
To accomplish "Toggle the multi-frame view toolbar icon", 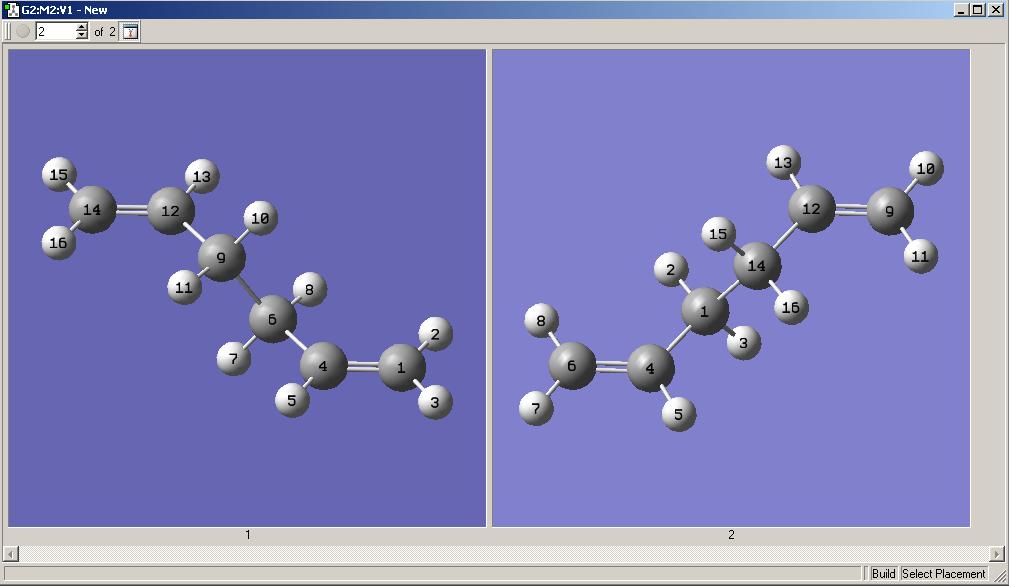I will tap(130, 32).
